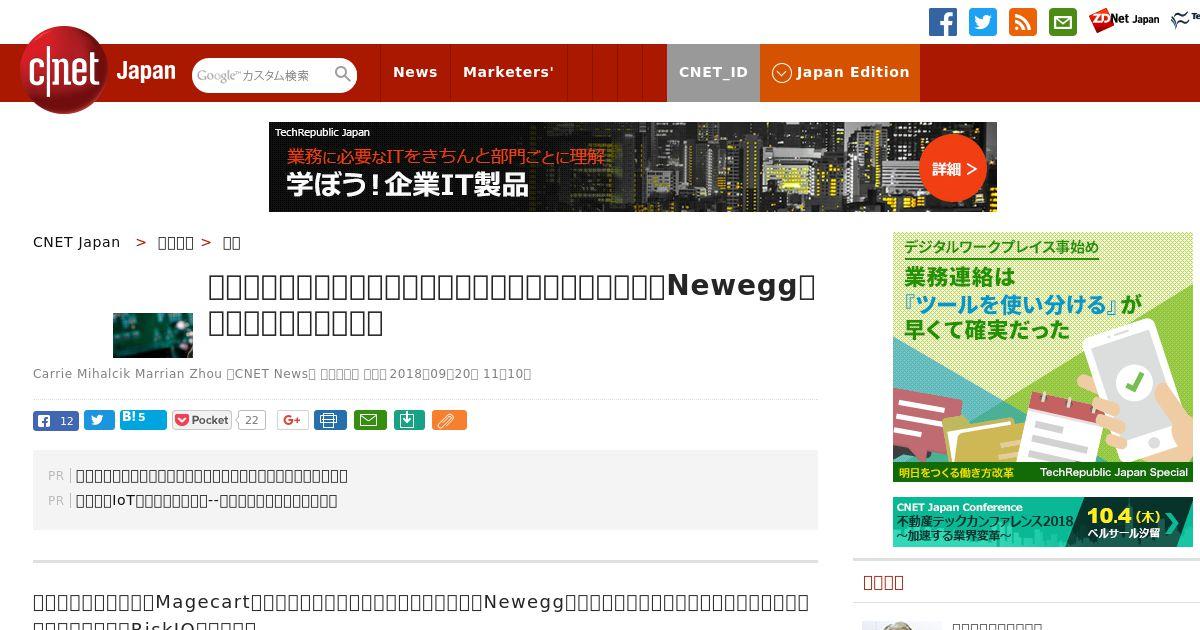
Task: Click the article headline mentioning Newegg
Action: click(x=512, y=304)
